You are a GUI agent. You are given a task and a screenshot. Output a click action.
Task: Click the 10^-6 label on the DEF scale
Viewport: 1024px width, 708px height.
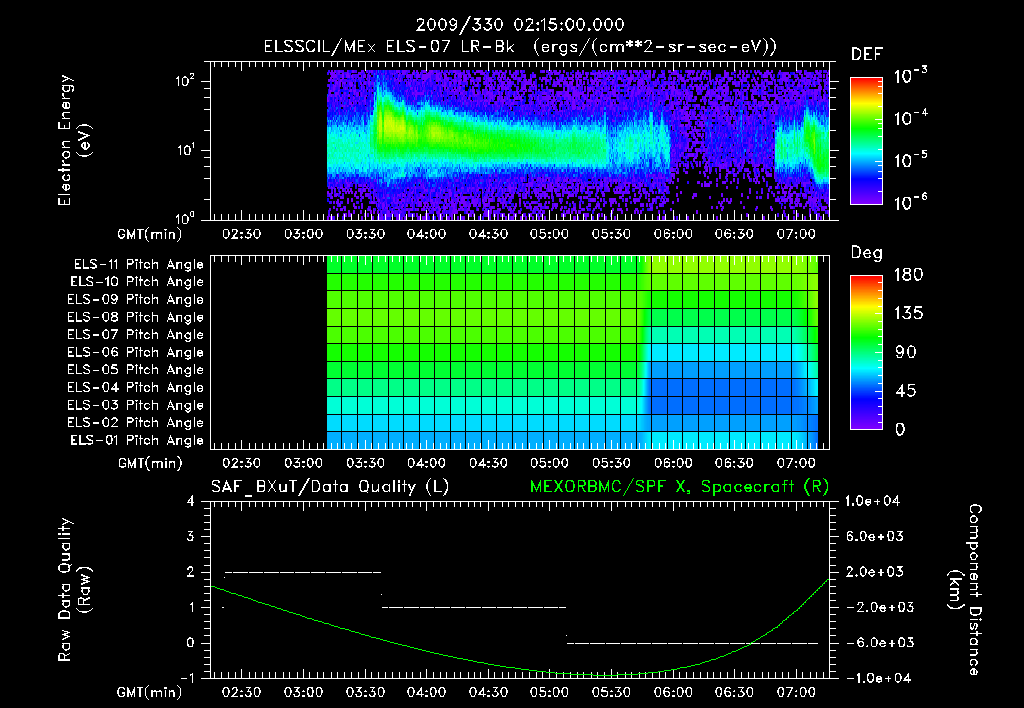[910, 202]
